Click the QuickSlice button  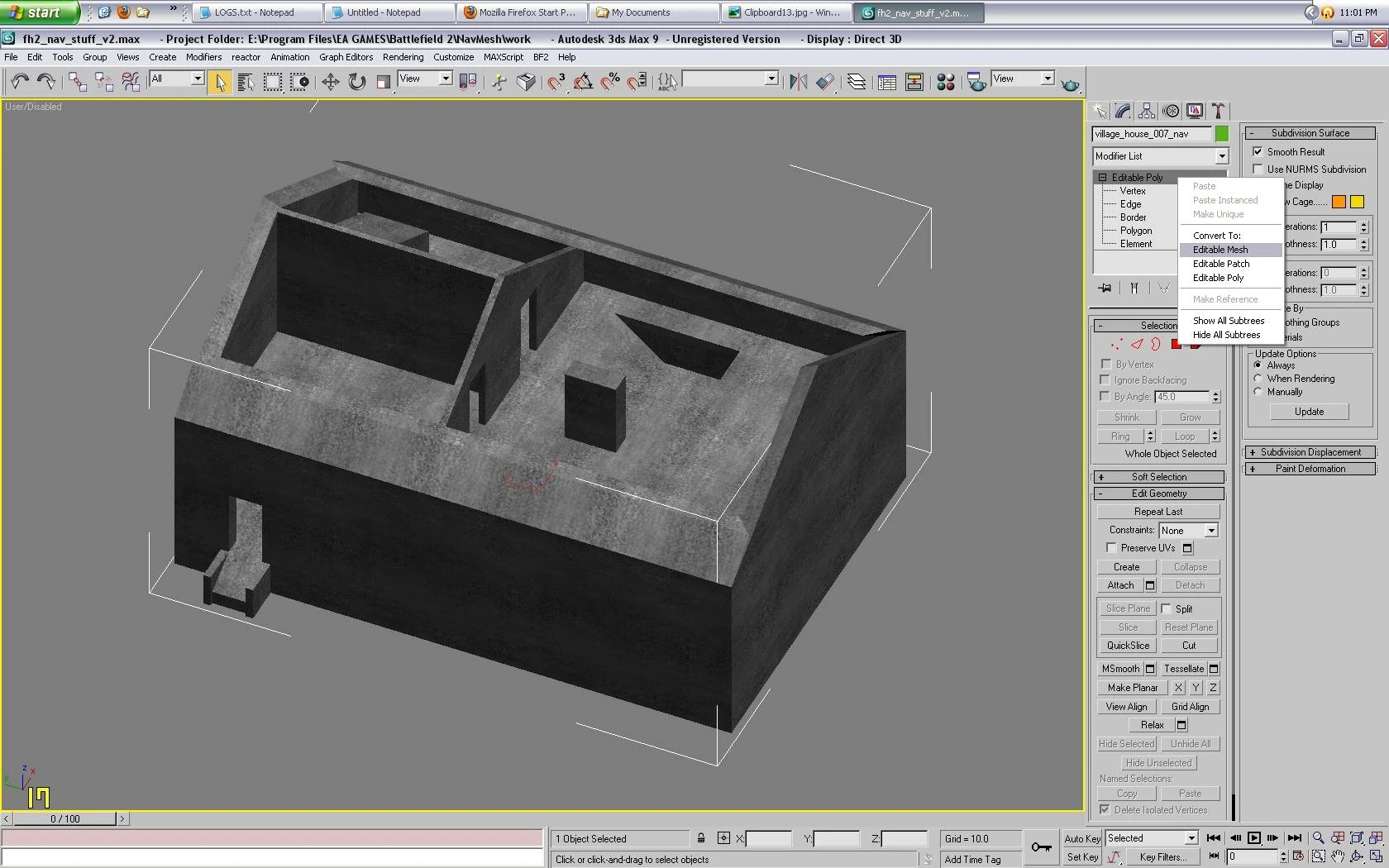[1128, 646]
